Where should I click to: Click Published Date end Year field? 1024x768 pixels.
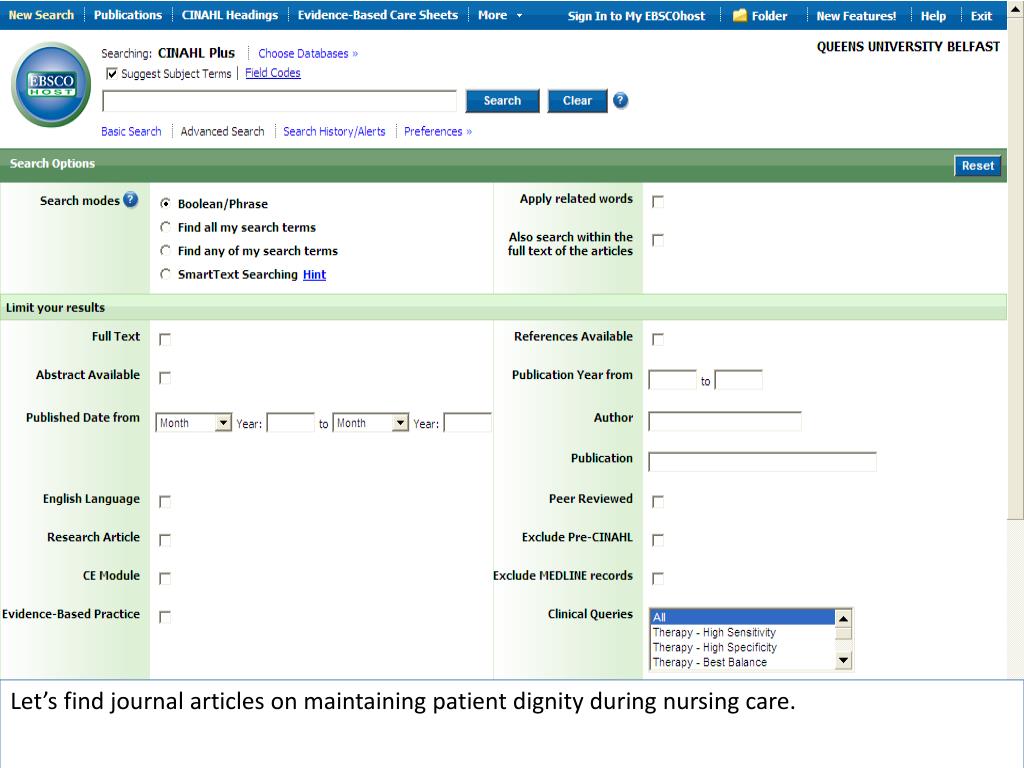tap(468, 423)
